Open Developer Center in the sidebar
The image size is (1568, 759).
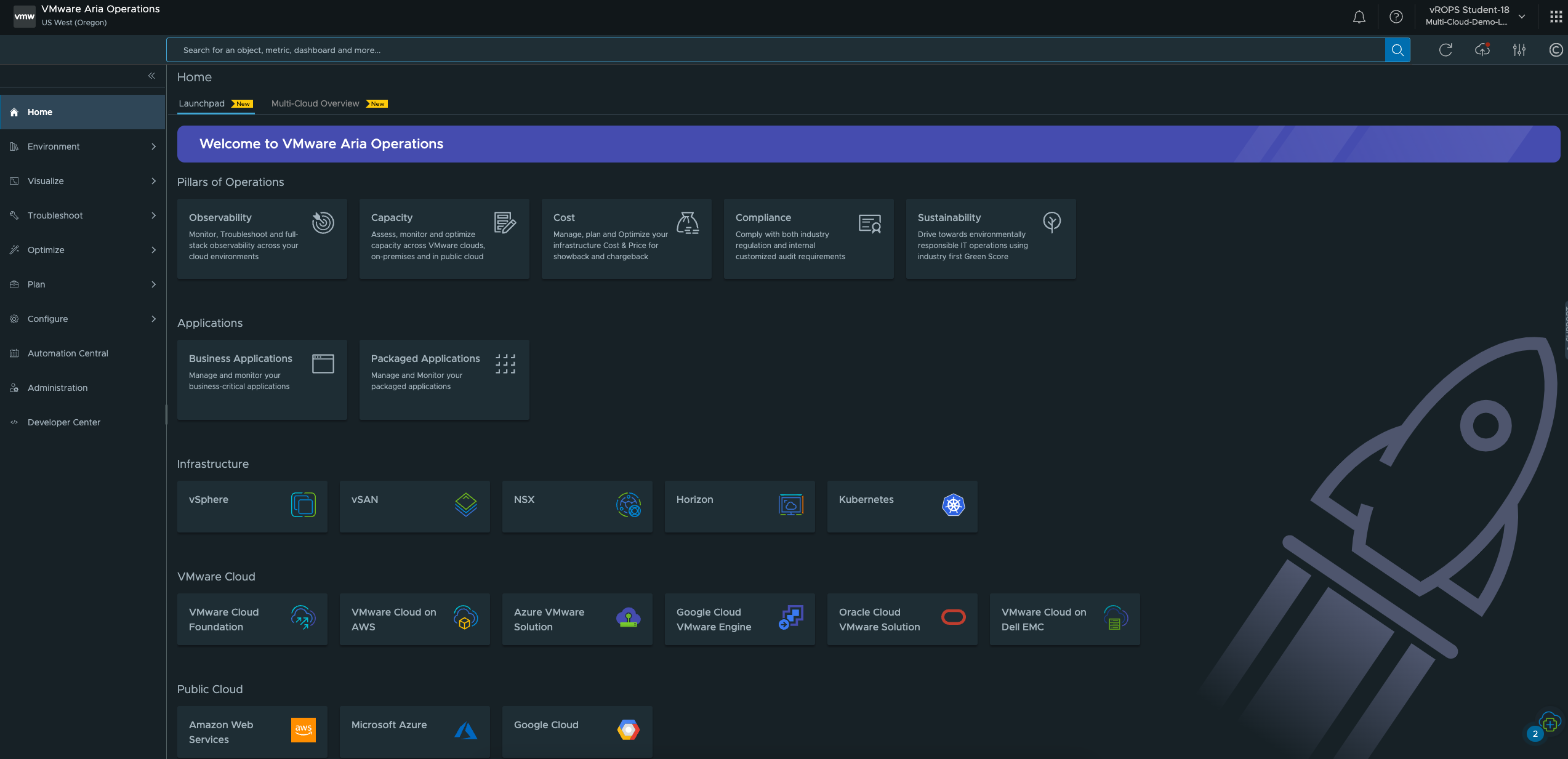point(82,422)
